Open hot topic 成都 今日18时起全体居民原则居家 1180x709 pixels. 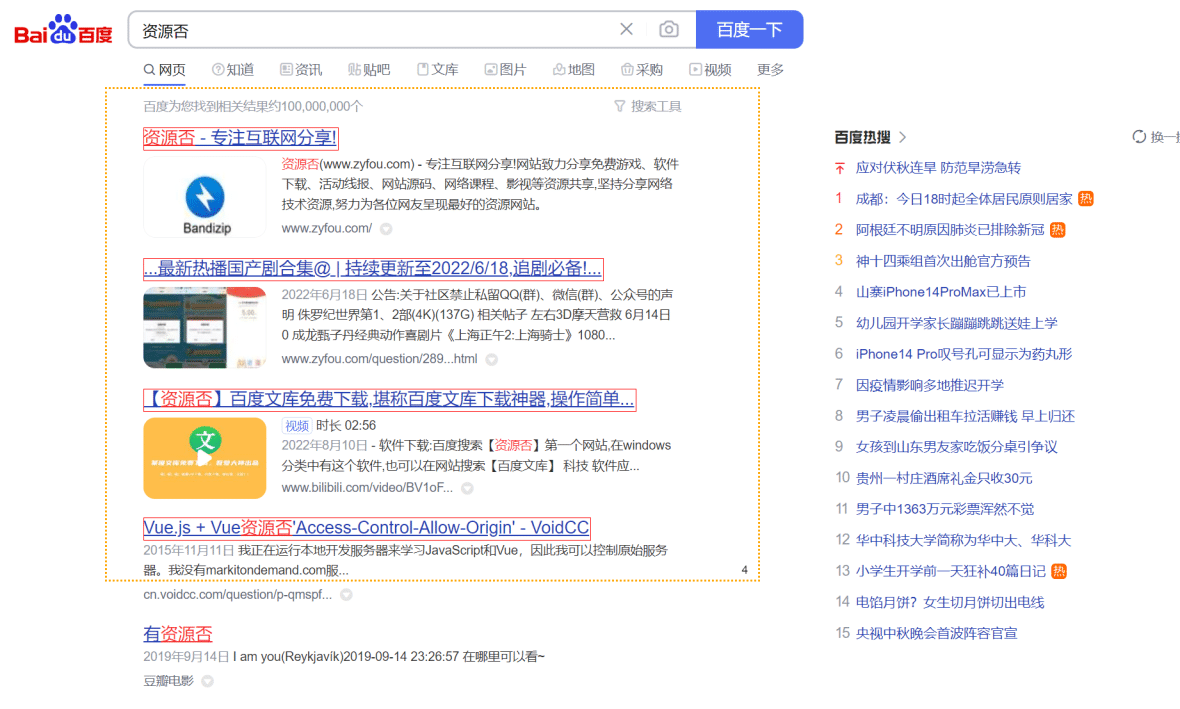tap(964, 199)
